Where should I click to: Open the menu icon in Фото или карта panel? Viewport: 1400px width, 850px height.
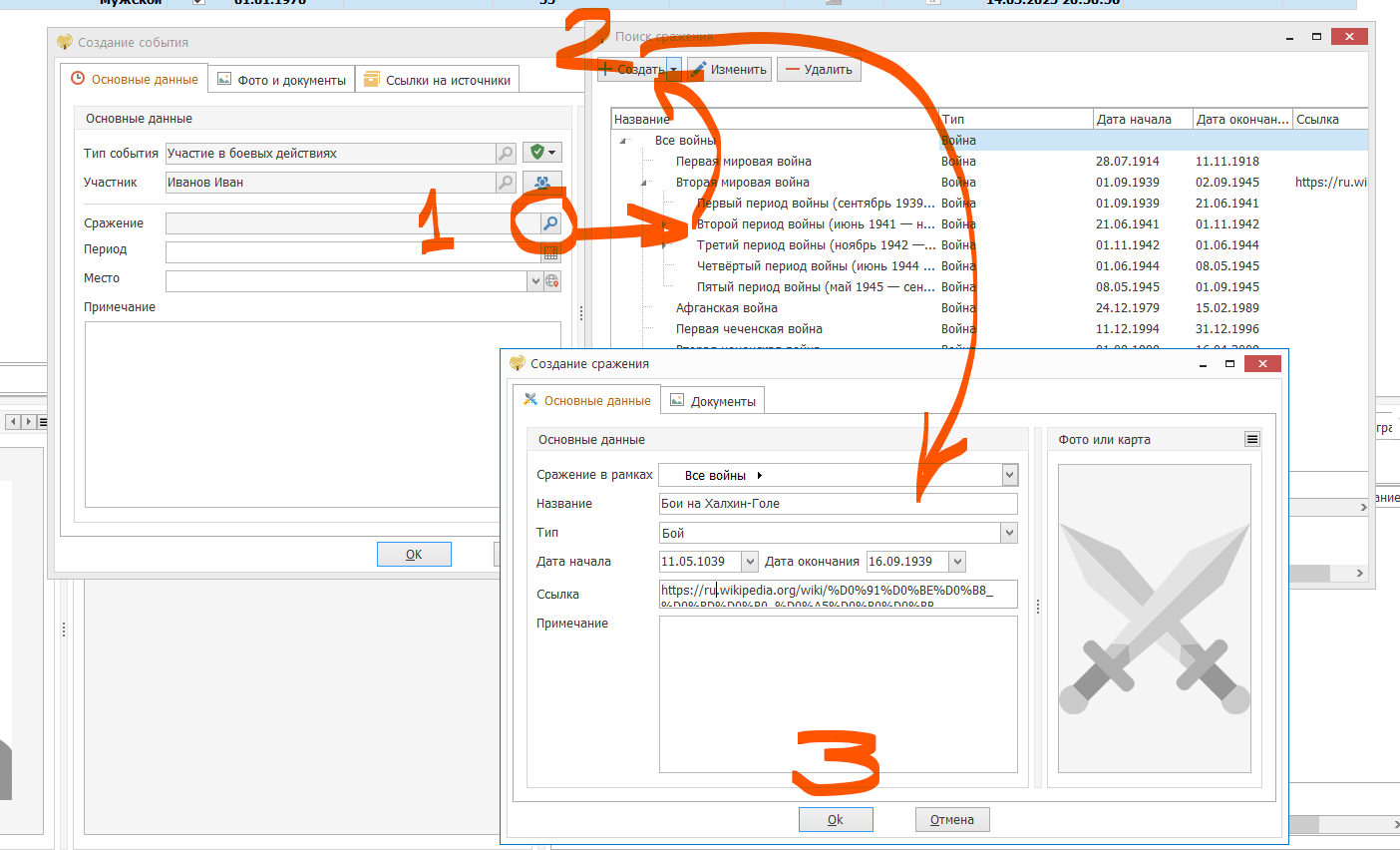pos(1251,439)
